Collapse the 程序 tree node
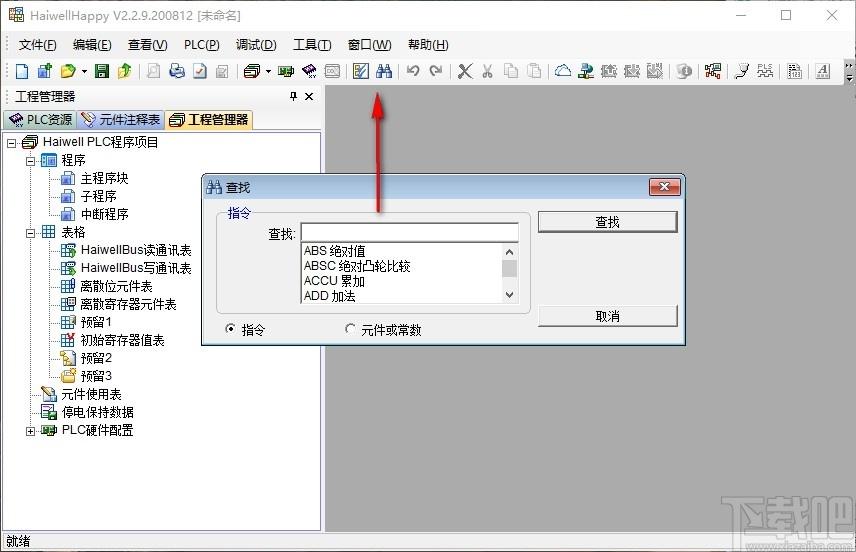The image size is (856, 552). (31, 161)
